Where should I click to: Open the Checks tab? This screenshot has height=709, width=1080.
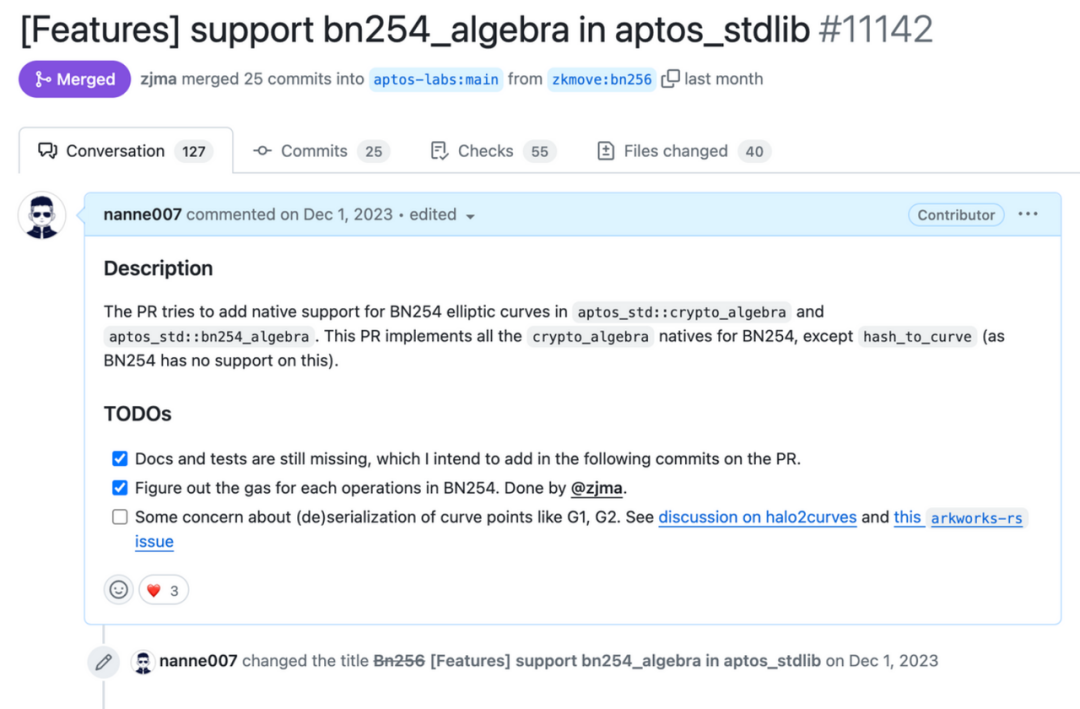492,151
